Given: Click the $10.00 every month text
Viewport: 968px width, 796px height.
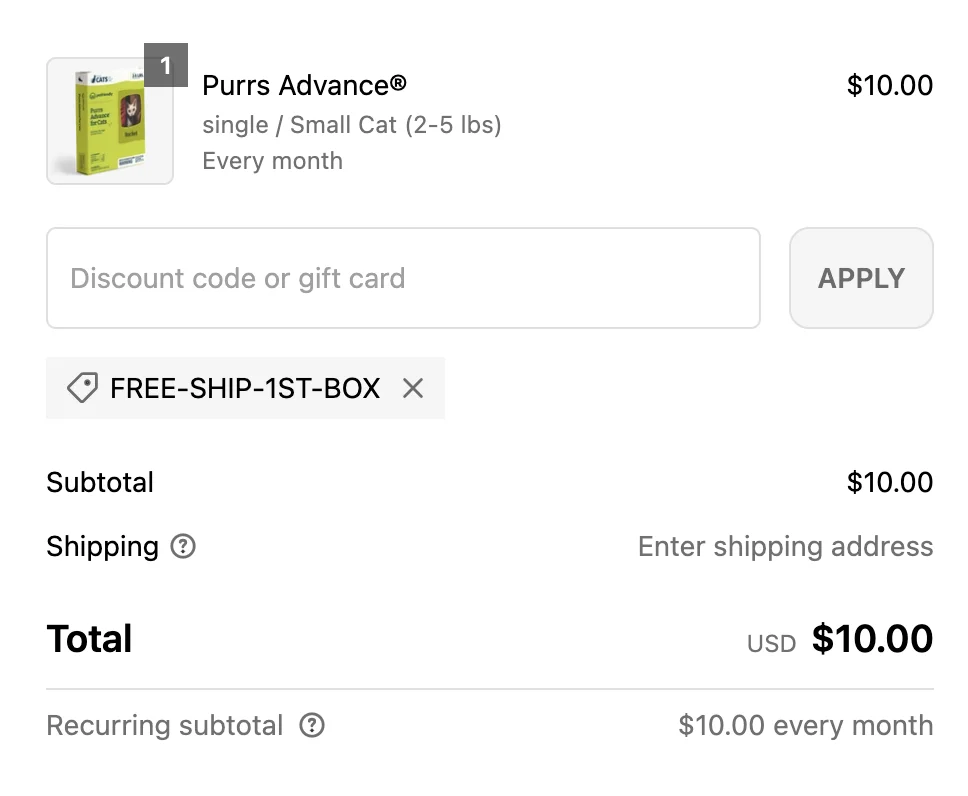Looking at the screenshot, I should [x=805, y=725].
